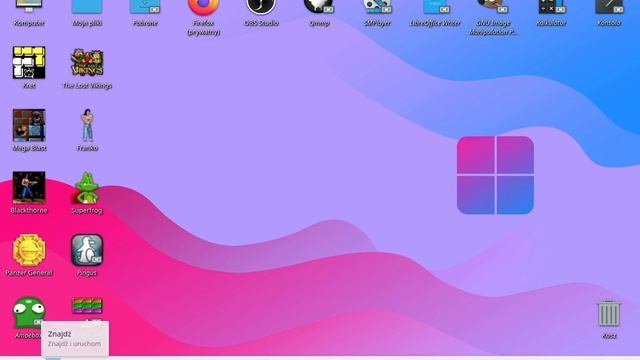Image resolution: width=640 pixels, height=360 pixels.
Task: Launch Firefox (prywatny) from the desktop
Action: (x=203, y=7)
